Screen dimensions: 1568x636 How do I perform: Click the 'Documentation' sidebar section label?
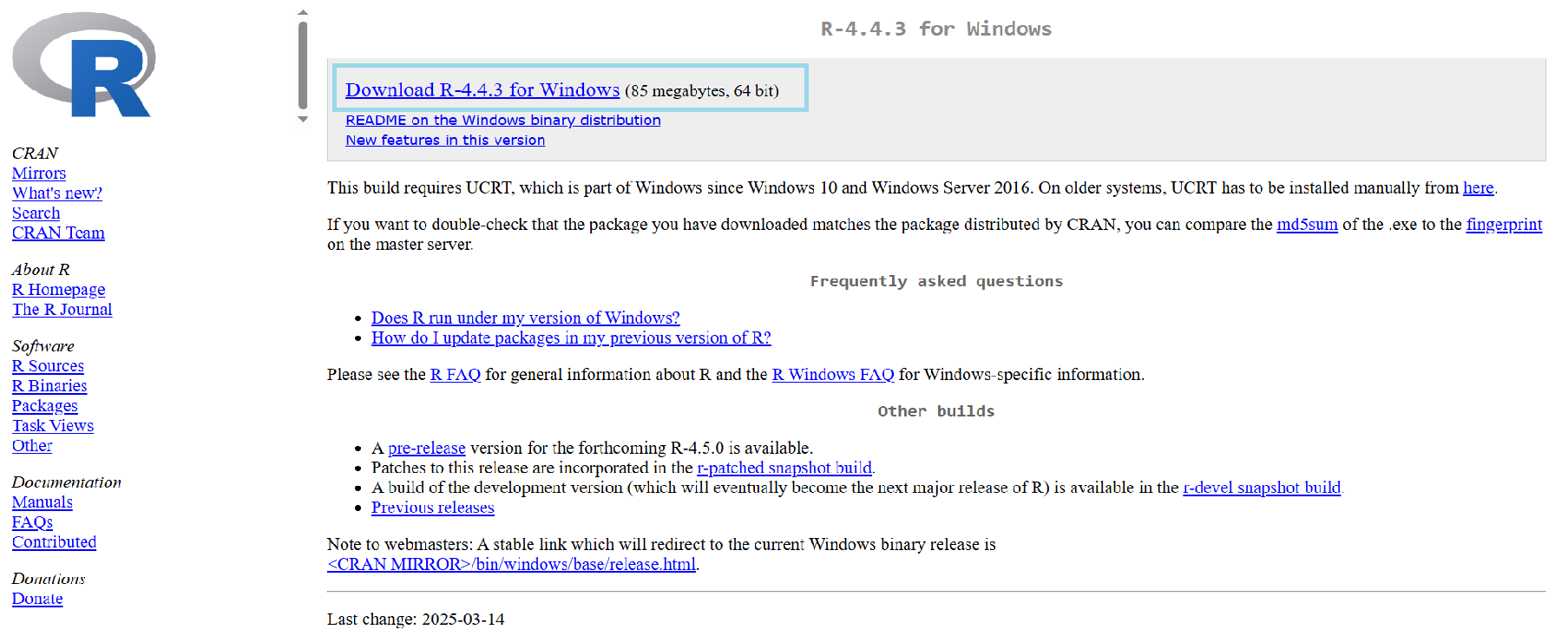tap(67, 482)
